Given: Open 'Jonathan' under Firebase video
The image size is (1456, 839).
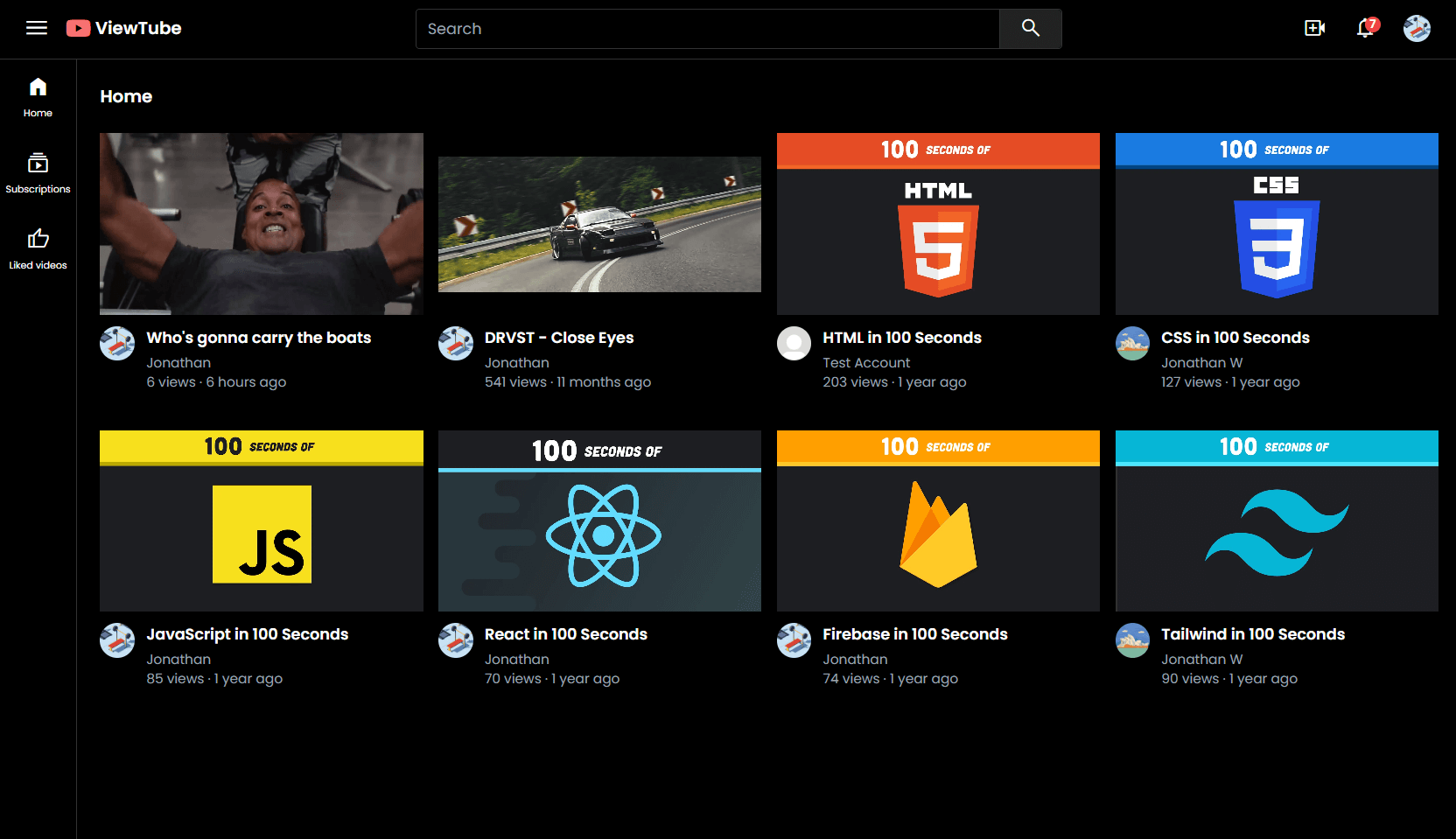Looking at the screenshot, I should pyautogui.click(x=855, y=659).
